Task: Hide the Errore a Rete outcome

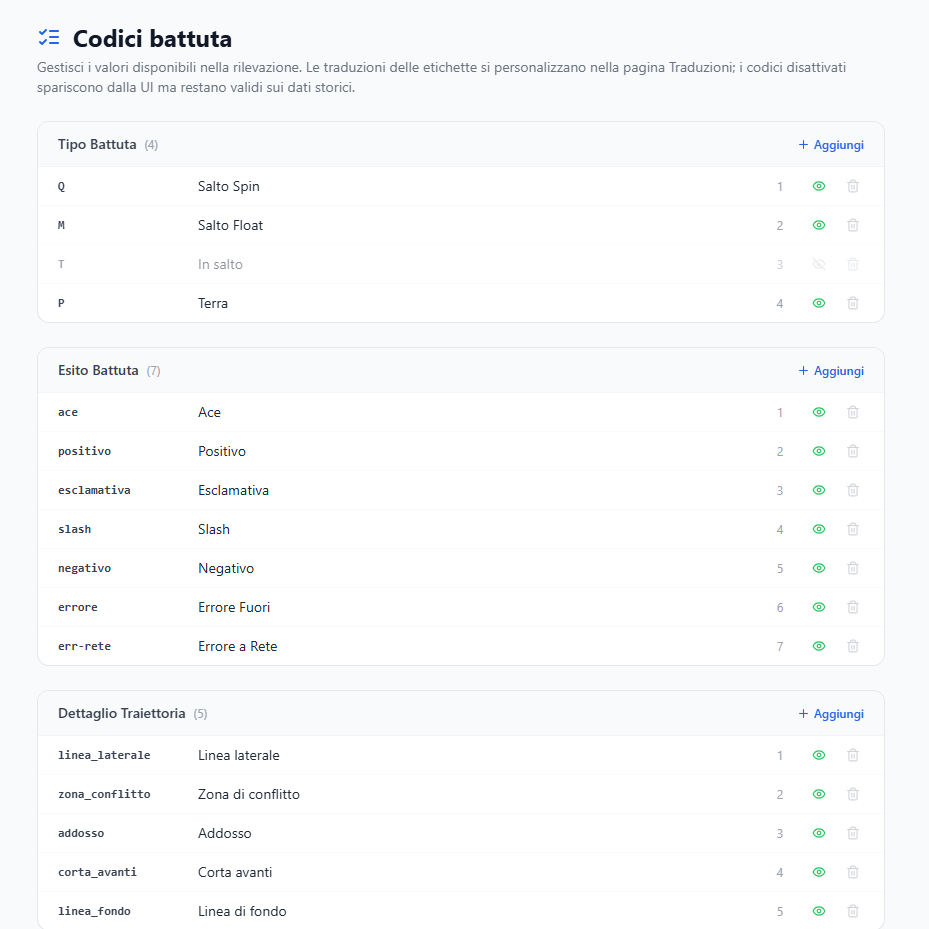Action: click(x=819, y=646)
